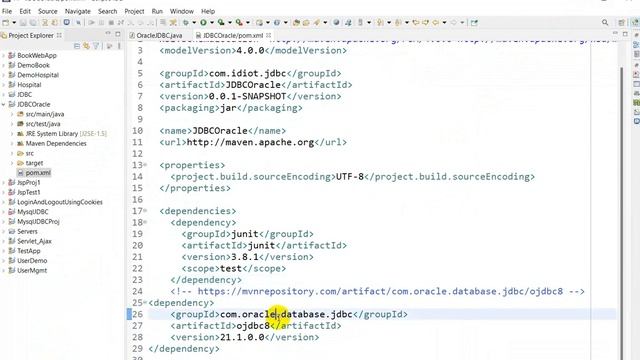Click the Suspend debug icon
The image size is (640, 360).
101,23
